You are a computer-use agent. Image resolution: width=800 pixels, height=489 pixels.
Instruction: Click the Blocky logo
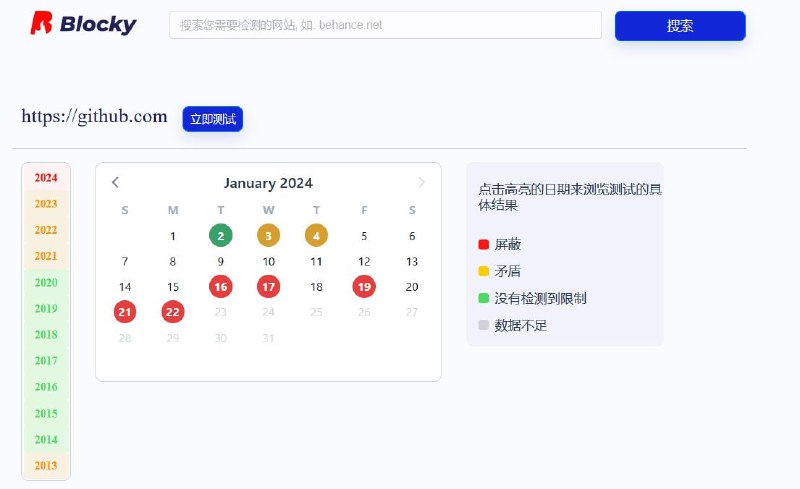83,23
